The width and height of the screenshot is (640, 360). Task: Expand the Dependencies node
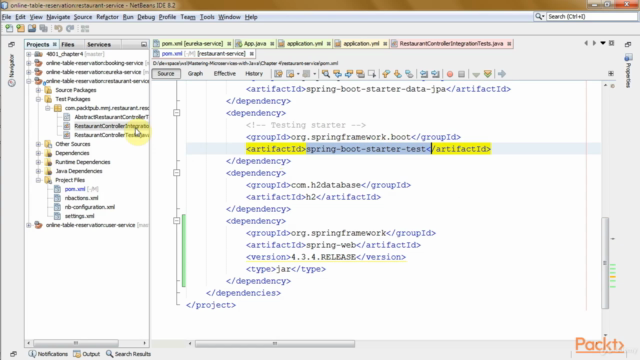pyautogui.click(x=38, y=153)
